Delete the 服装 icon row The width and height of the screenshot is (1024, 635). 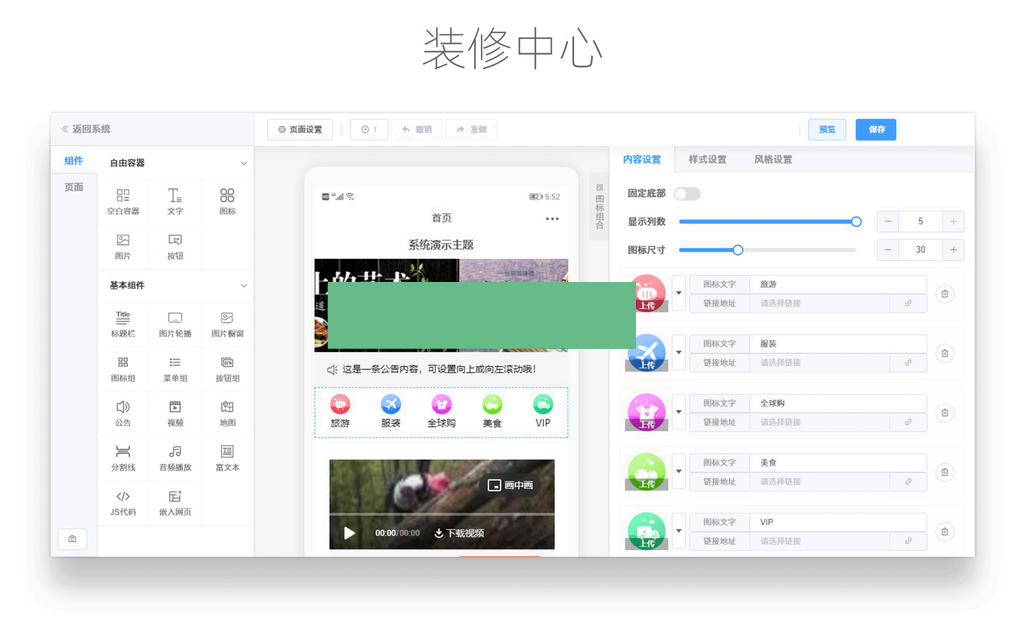(944, 353)
